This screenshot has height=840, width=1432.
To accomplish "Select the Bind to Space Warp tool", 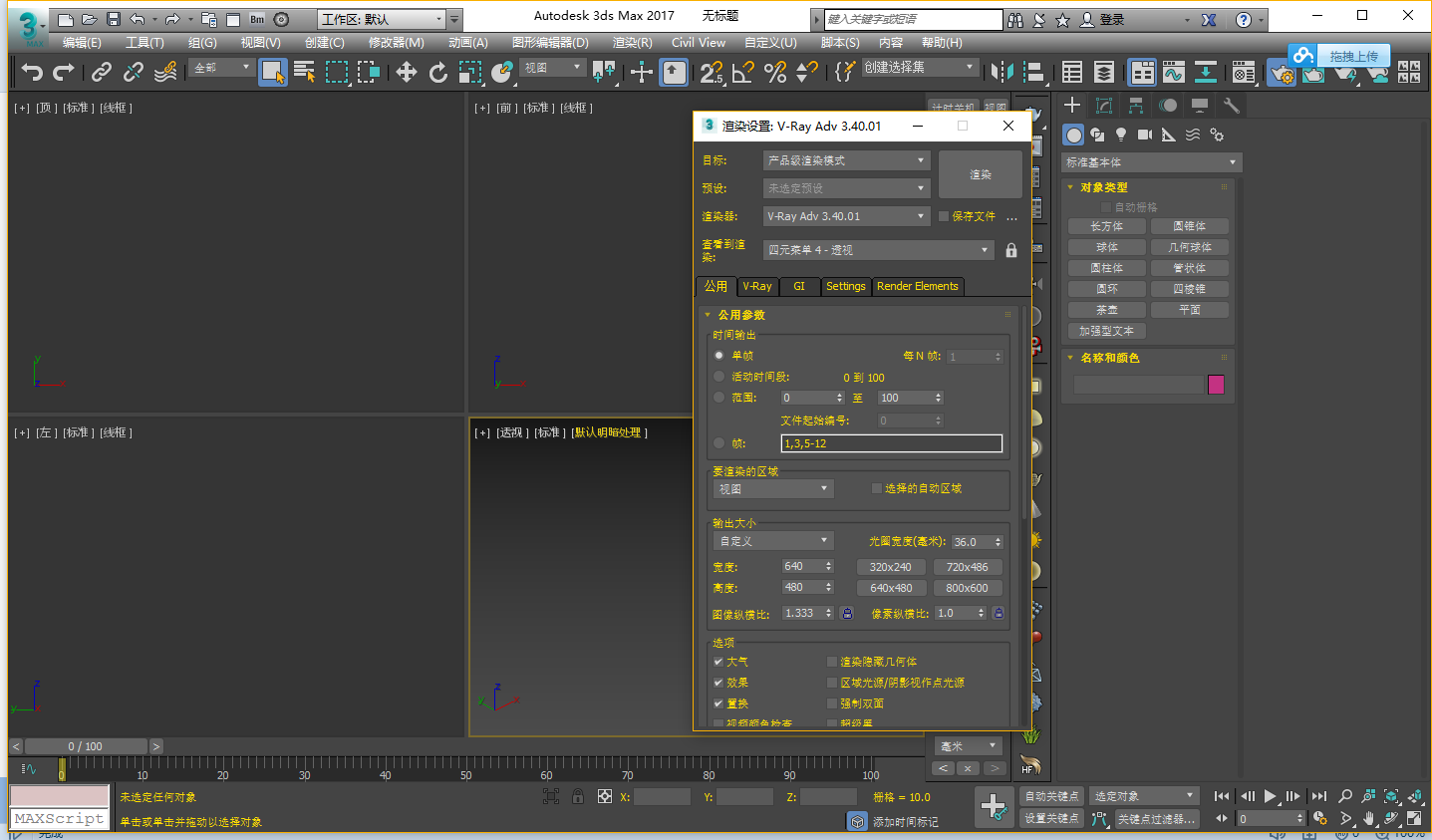I will 165,72.
